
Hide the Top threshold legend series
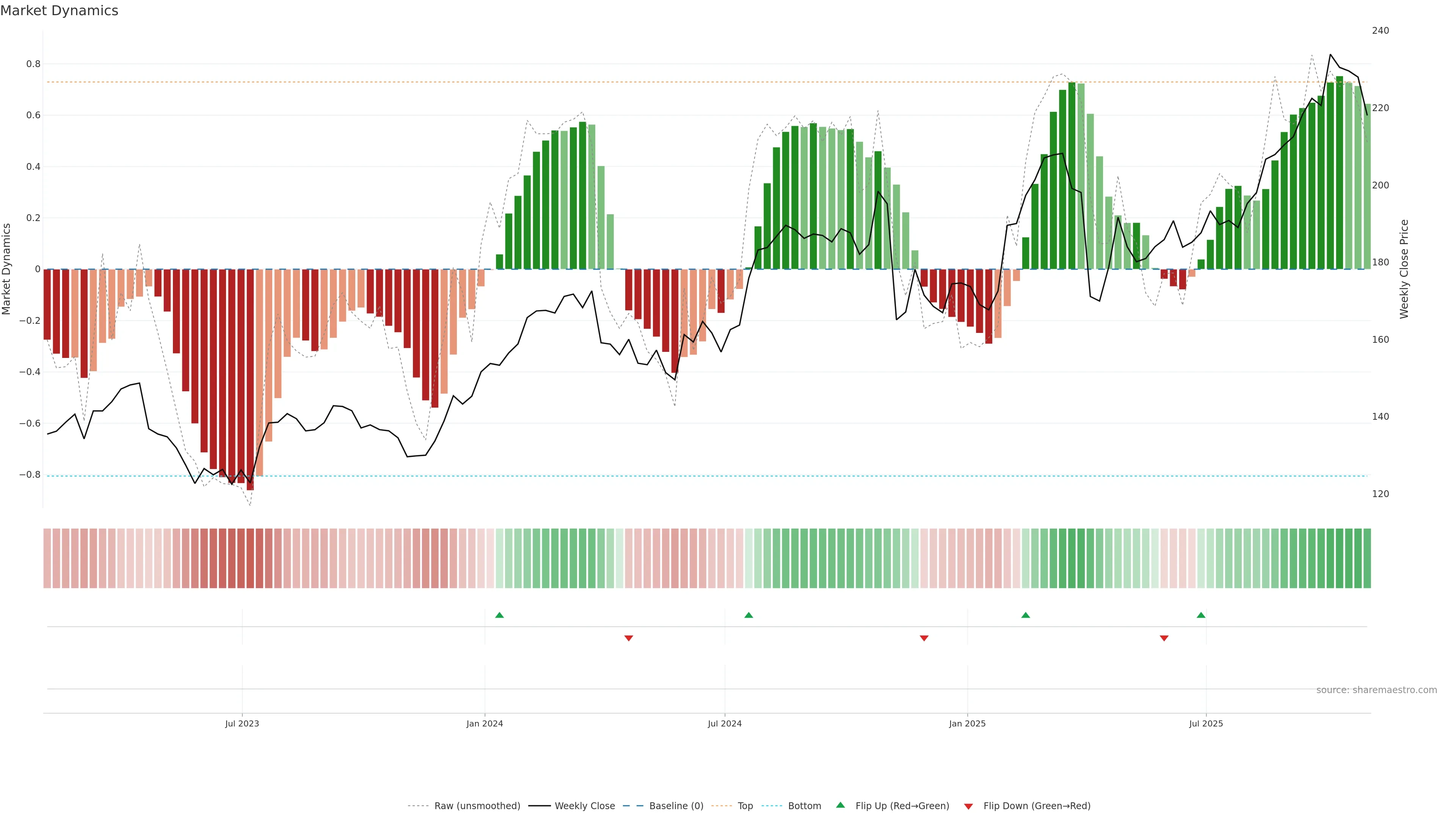[x=745, y=806]
